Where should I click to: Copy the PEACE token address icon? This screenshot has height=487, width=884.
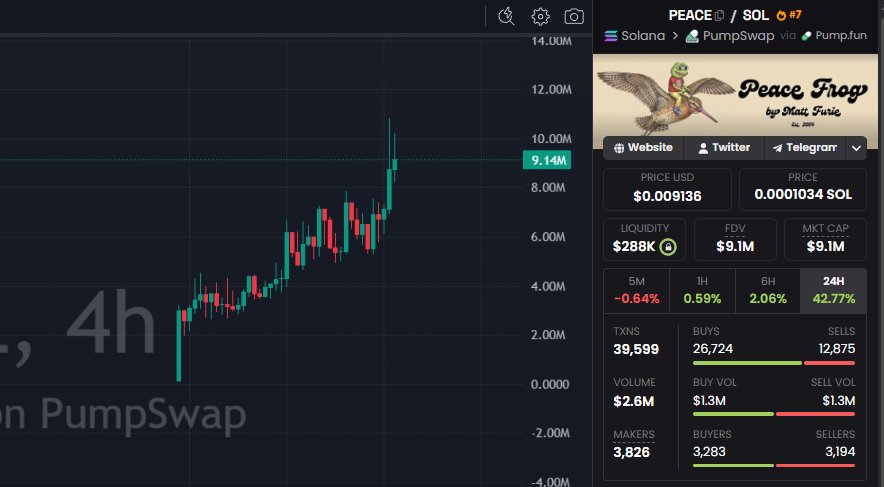(x=719, y=16)
